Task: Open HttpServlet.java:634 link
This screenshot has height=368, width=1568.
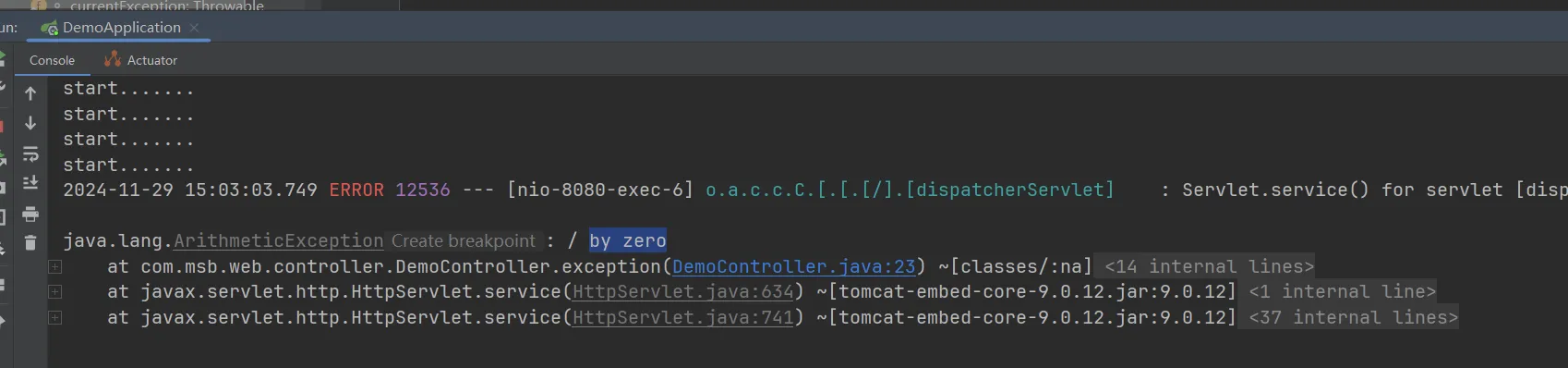Action: [x=683, y=292]
